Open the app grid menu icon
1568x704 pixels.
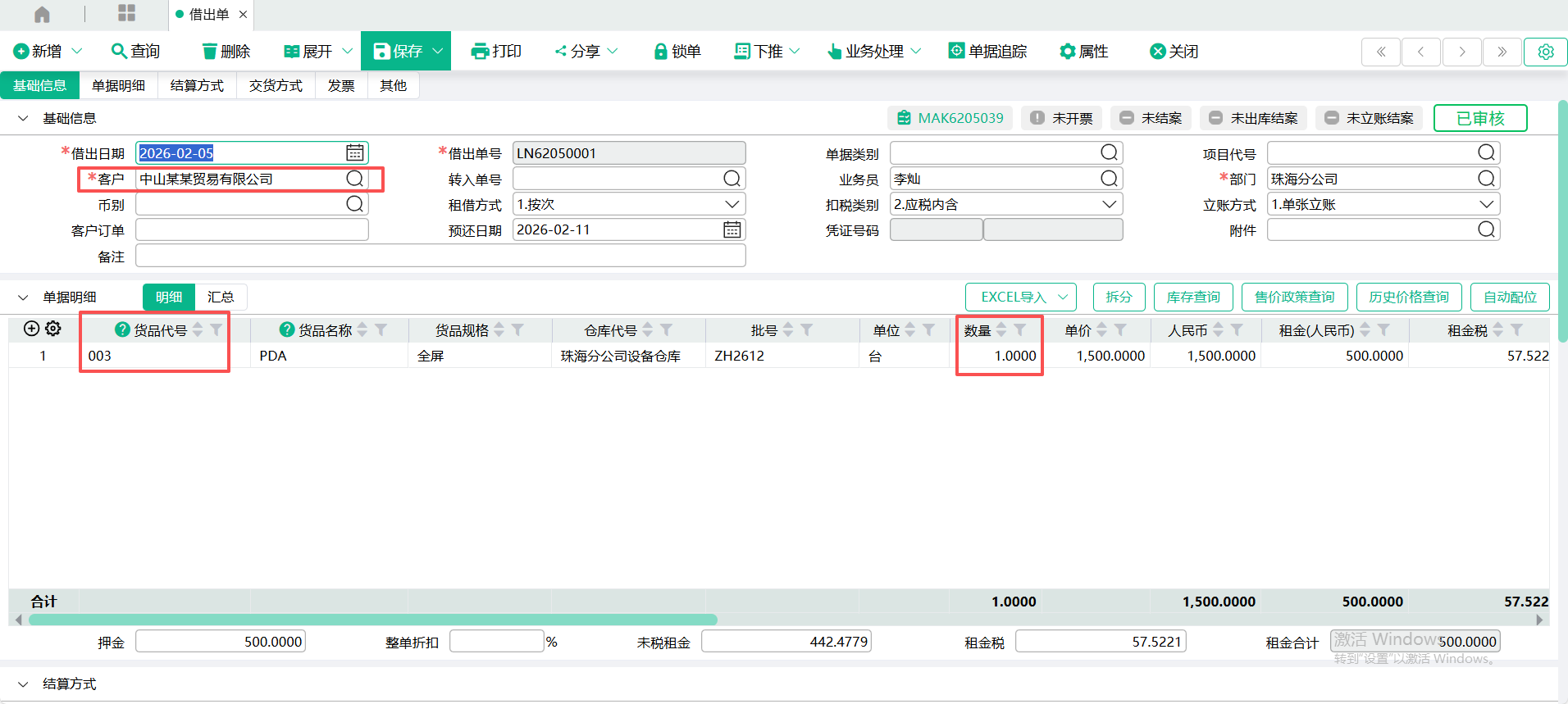pyautogui.click(x=126, y=13)
